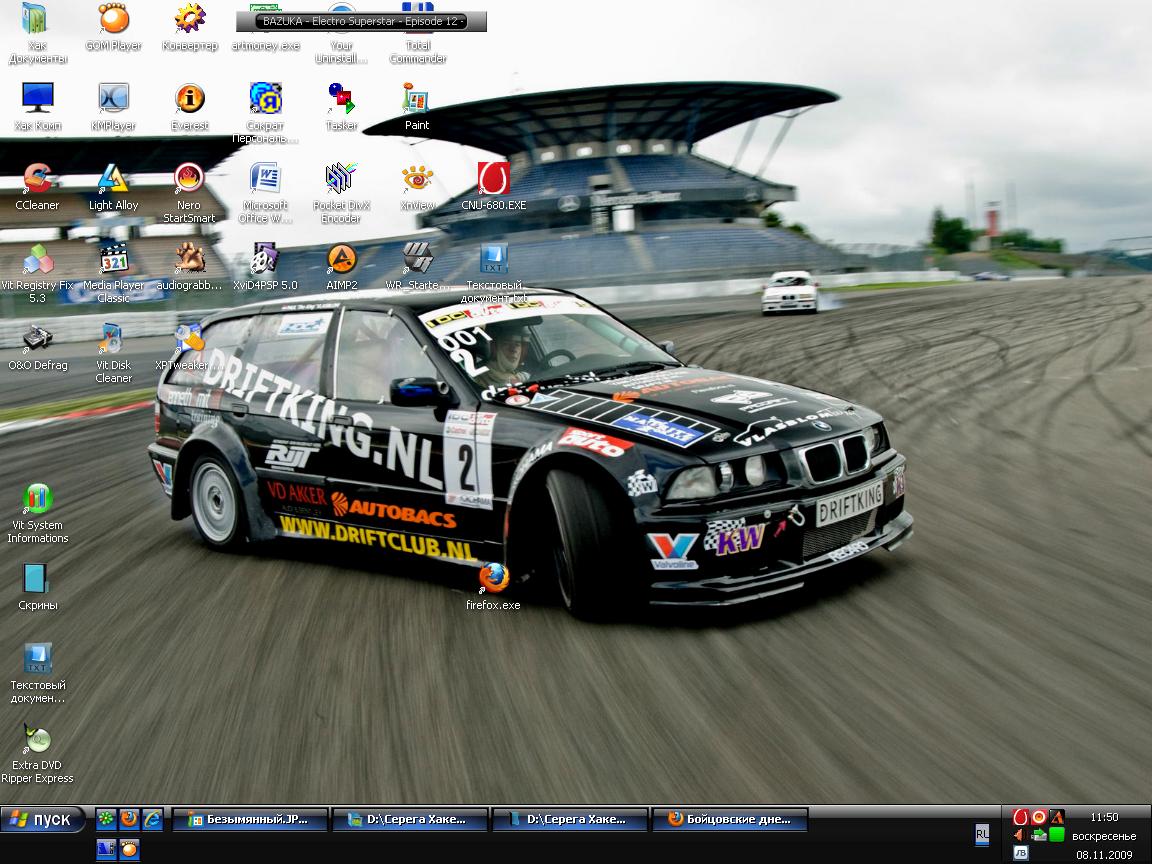1152x864 pixels.
Task: Click the пуск Start button
Action: point(43,819)
